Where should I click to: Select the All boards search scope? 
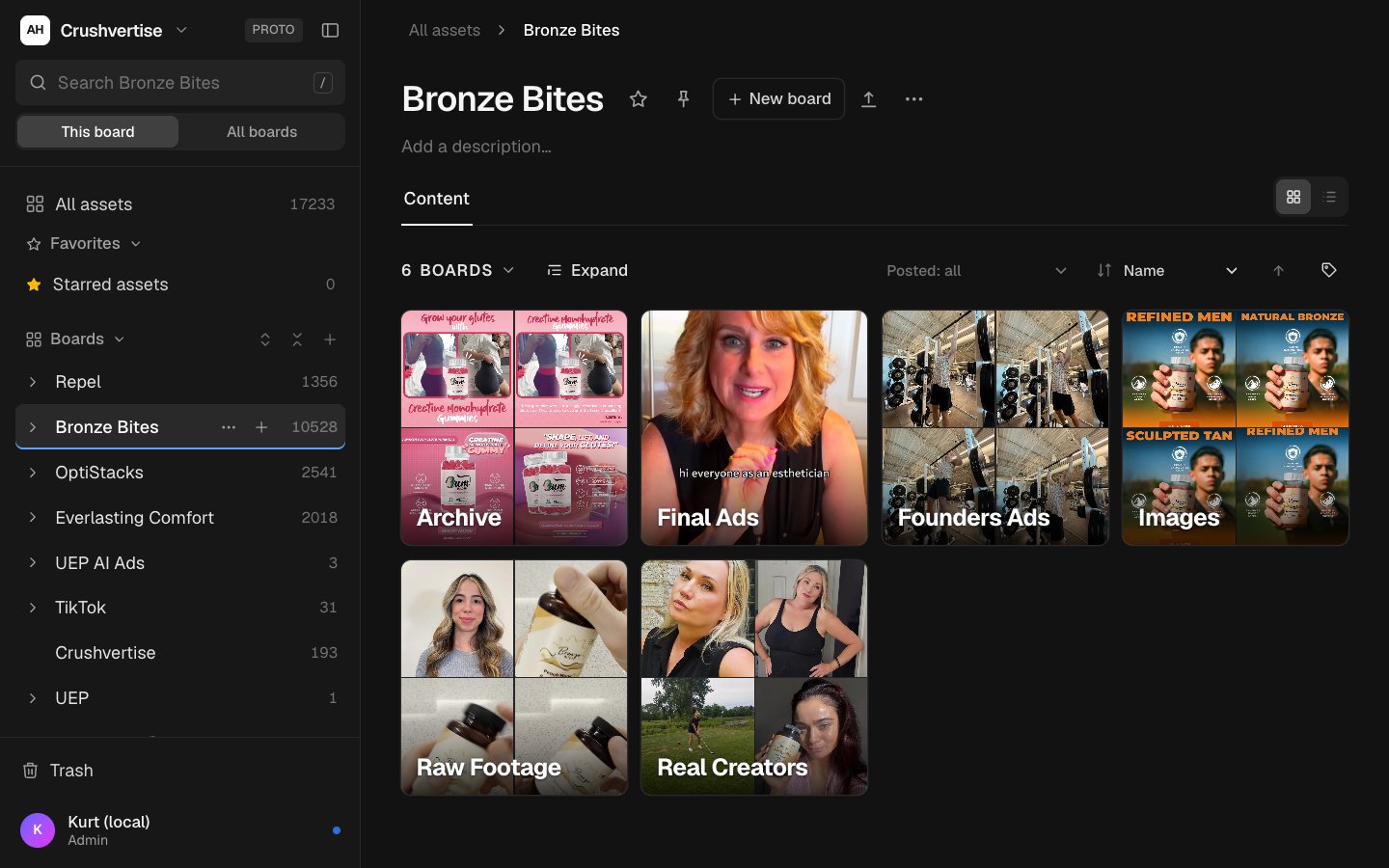261,132
